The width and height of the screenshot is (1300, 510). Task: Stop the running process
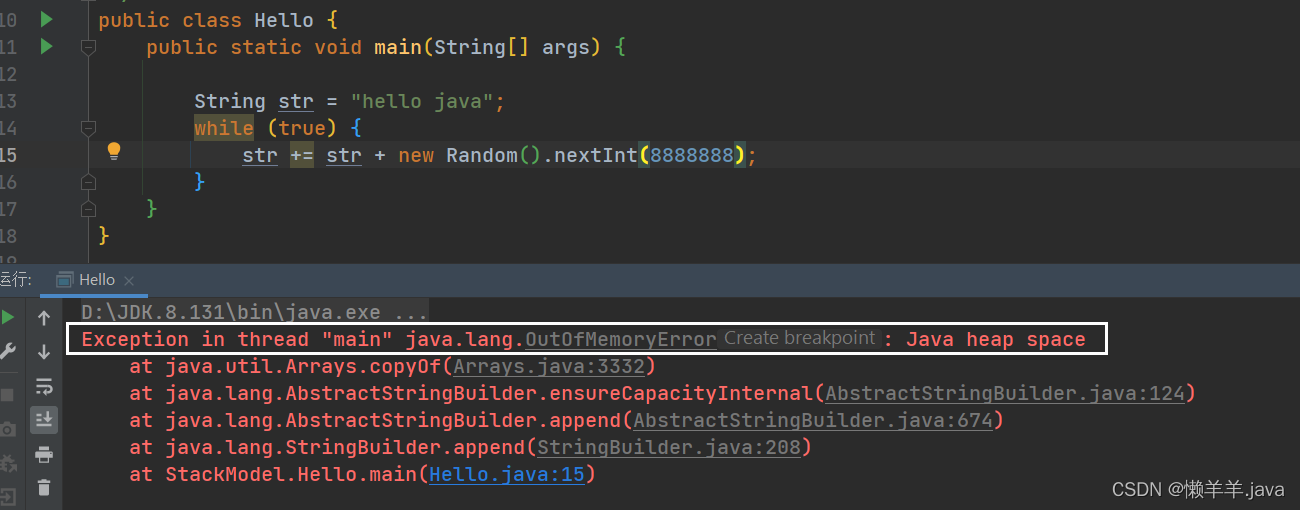tap(7, 395)
